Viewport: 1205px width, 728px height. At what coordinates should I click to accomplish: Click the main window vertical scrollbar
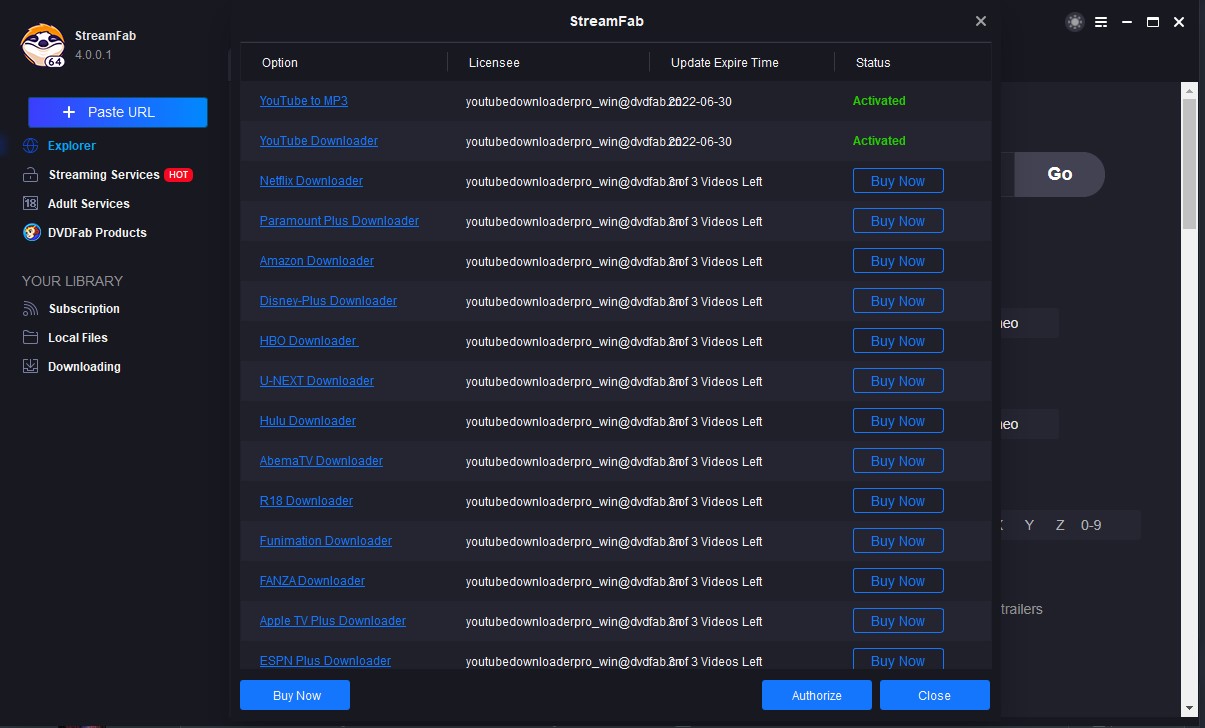tap(1189, 164)
